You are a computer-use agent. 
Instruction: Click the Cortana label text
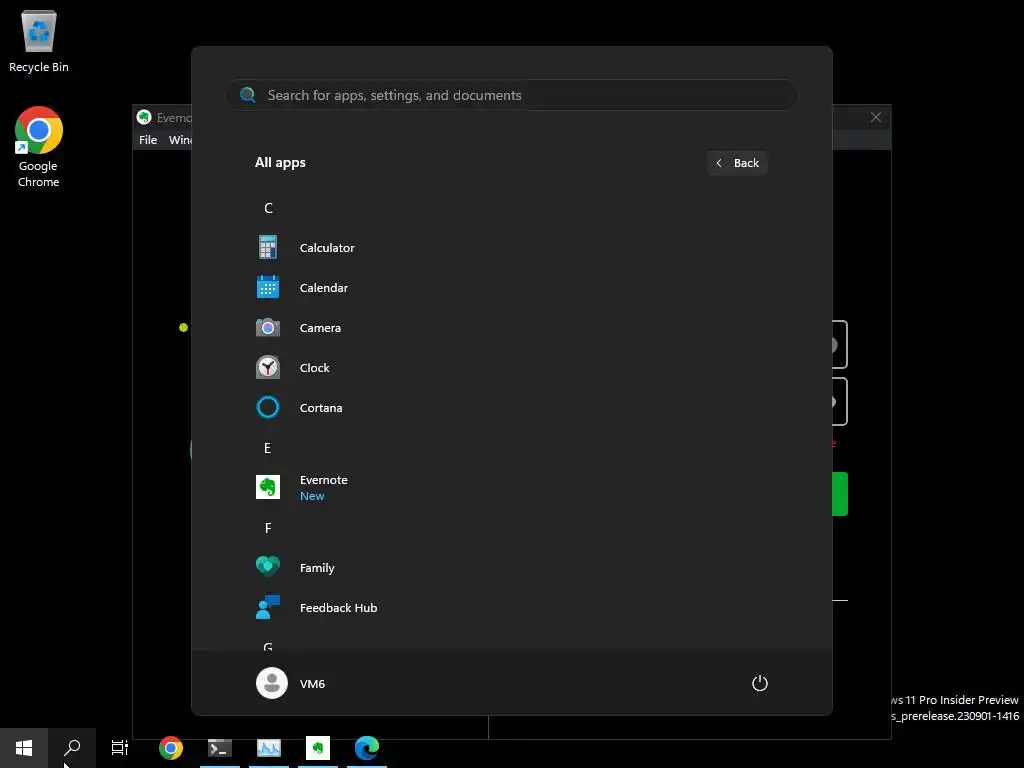[321, 408]
